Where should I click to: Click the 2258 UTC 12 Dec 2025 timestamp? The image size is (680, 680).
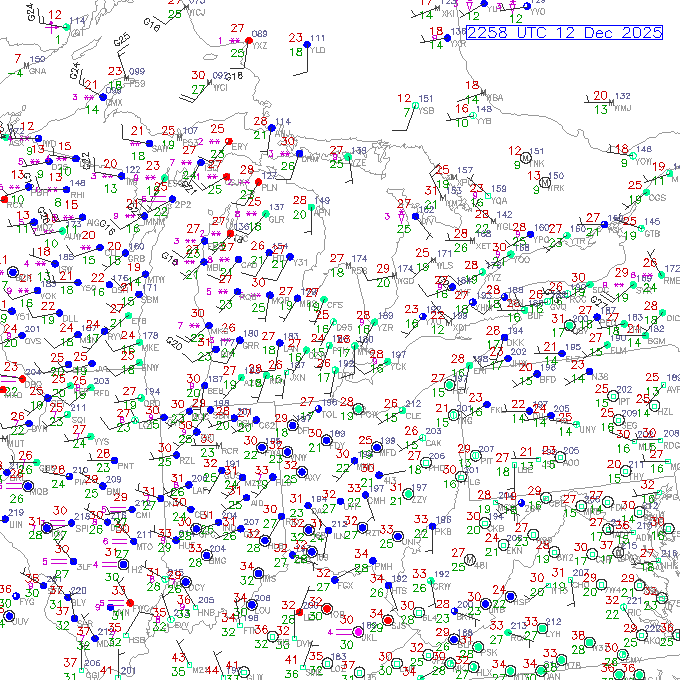coord(565,33)
